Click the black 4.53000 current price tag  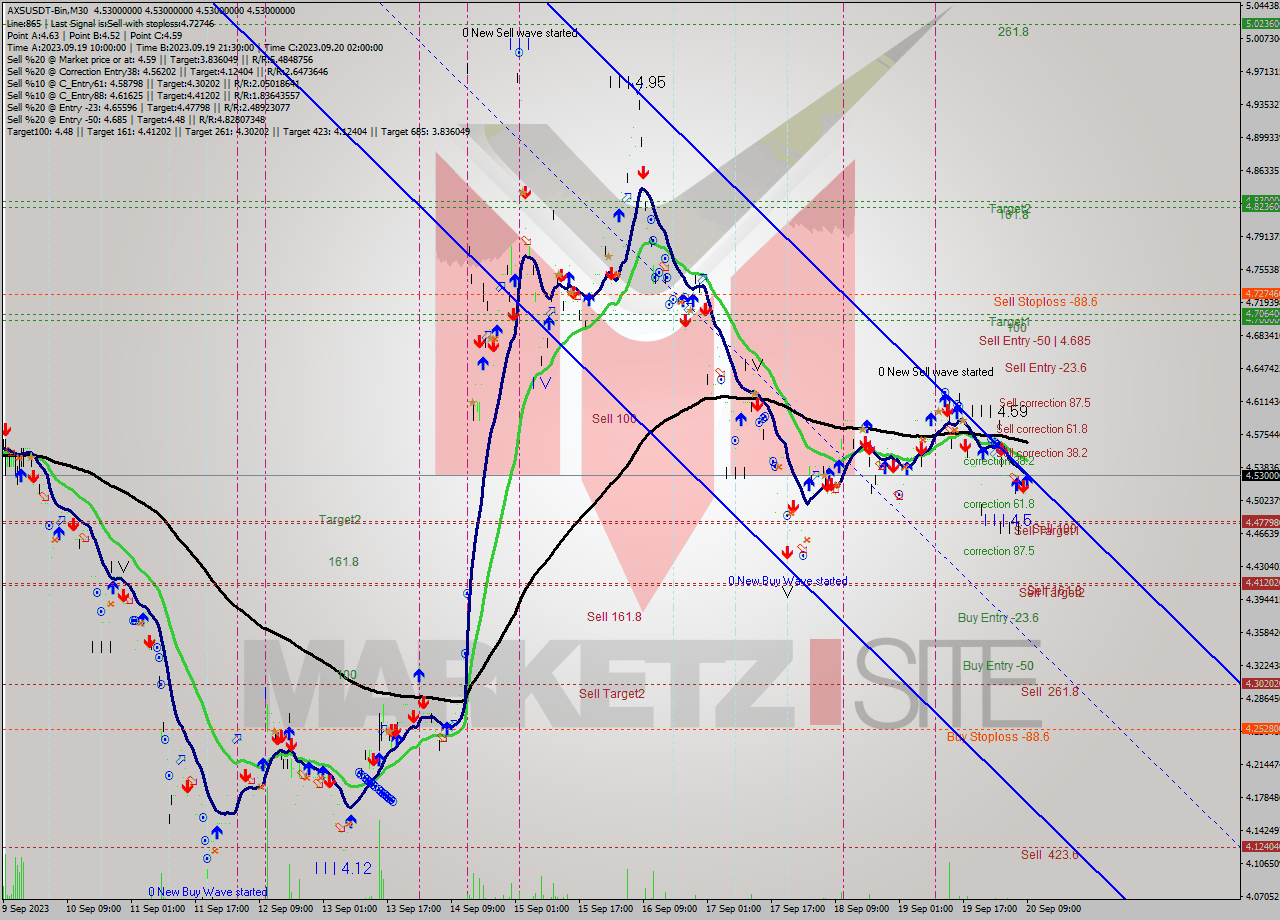point(1260,475)
